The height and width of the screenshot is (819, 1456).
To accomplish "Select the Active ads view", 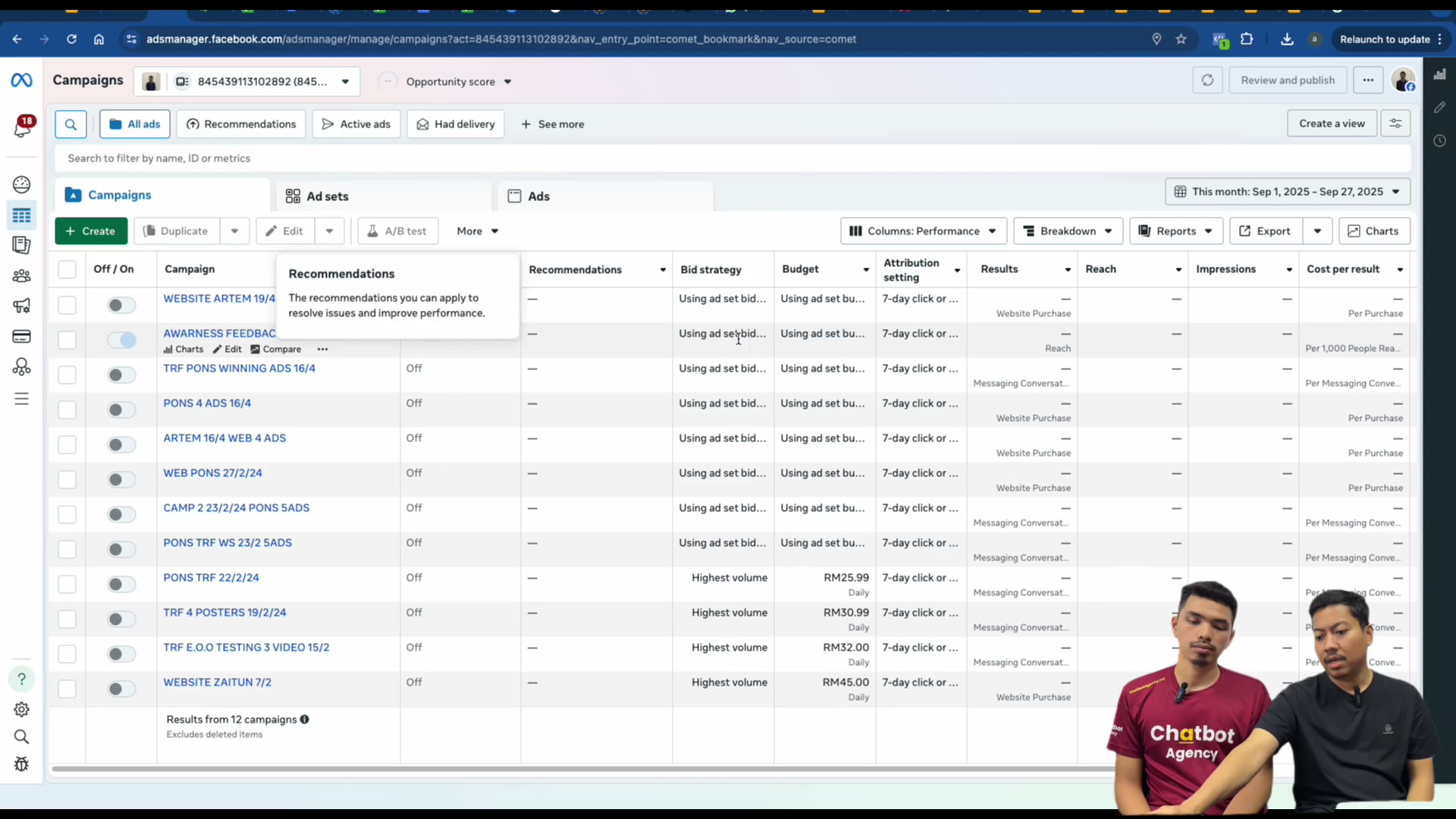I will [356, 124].
